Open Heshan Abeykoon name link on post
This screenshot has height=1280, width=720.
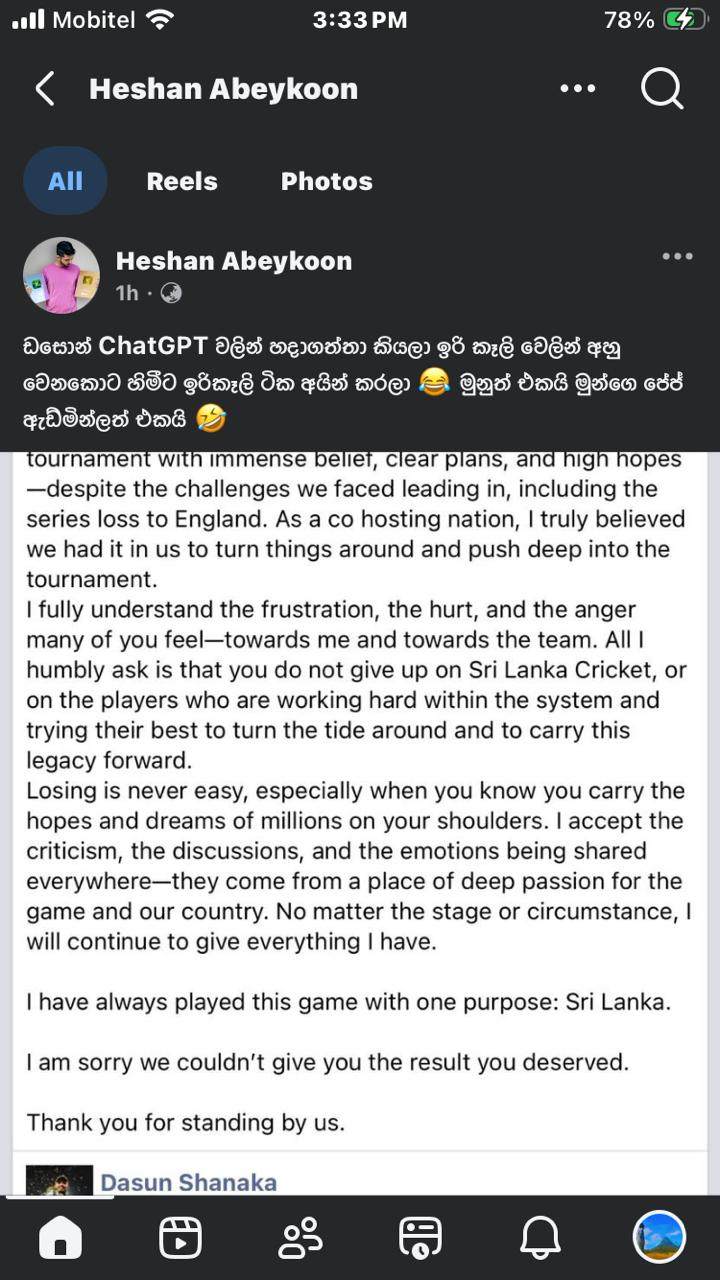234,261
